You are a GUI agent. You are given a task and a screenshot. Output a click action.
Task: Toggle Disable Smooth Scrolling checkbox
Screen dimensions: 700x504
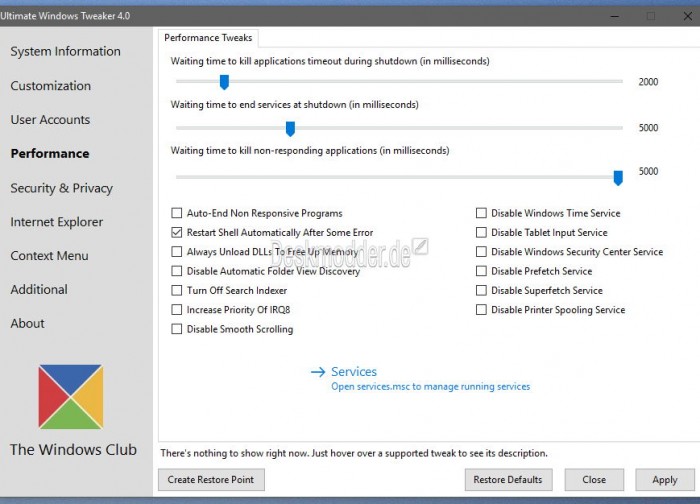pos(177,329)
